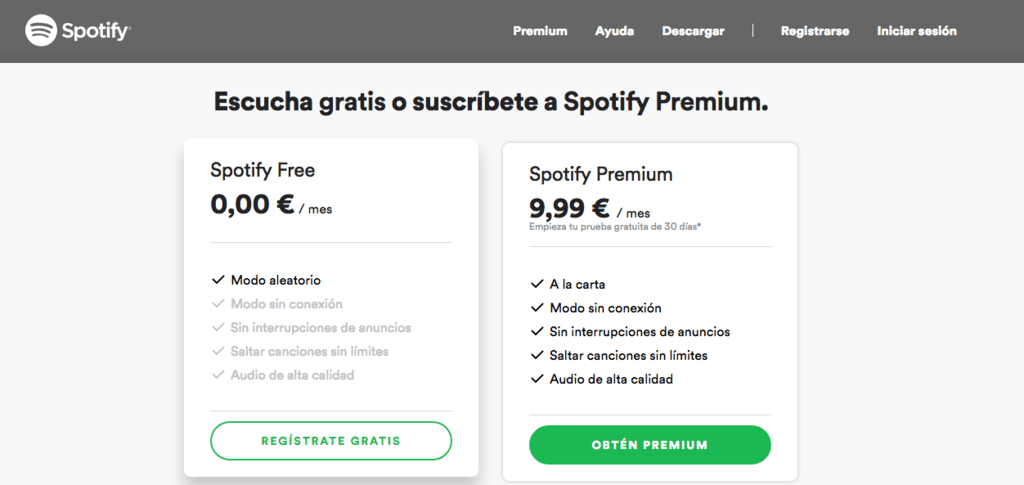
Task: Click the 9,99 € price text
Action: tap(569, 208)
